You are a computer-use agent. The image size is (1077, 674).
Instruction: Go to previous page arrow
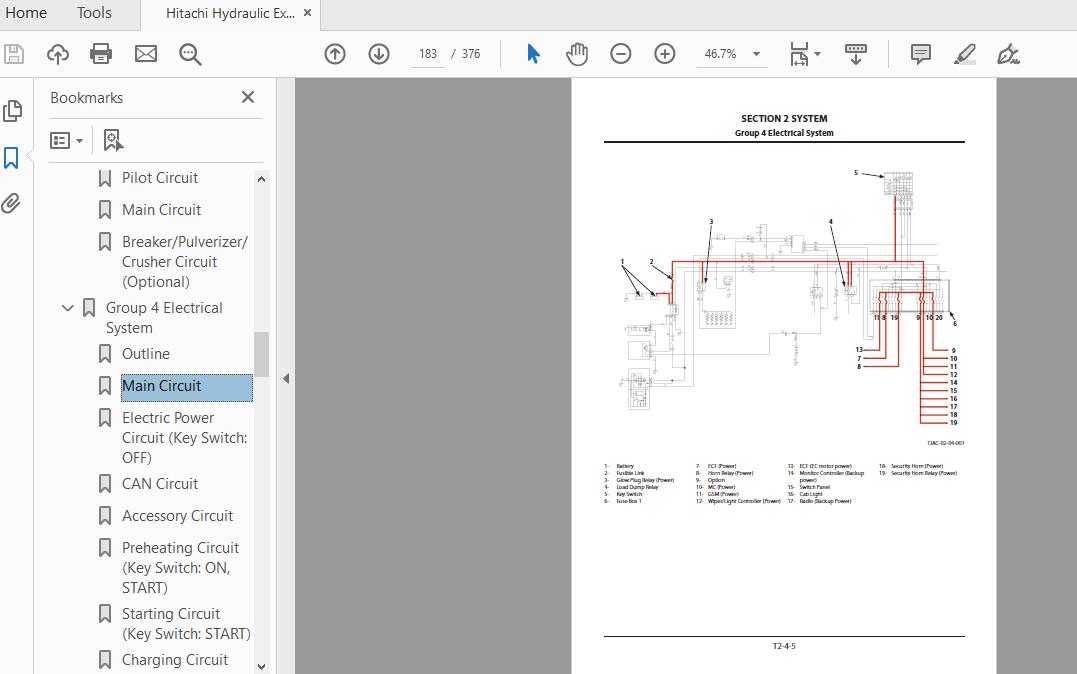335,54
